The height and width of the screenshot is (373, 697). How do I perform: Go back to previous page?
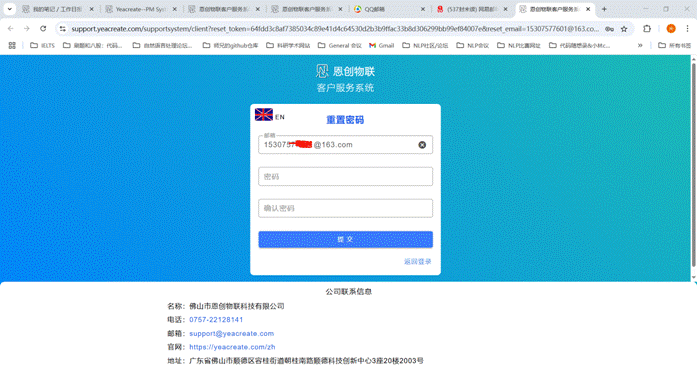click(x=11, y=29)
